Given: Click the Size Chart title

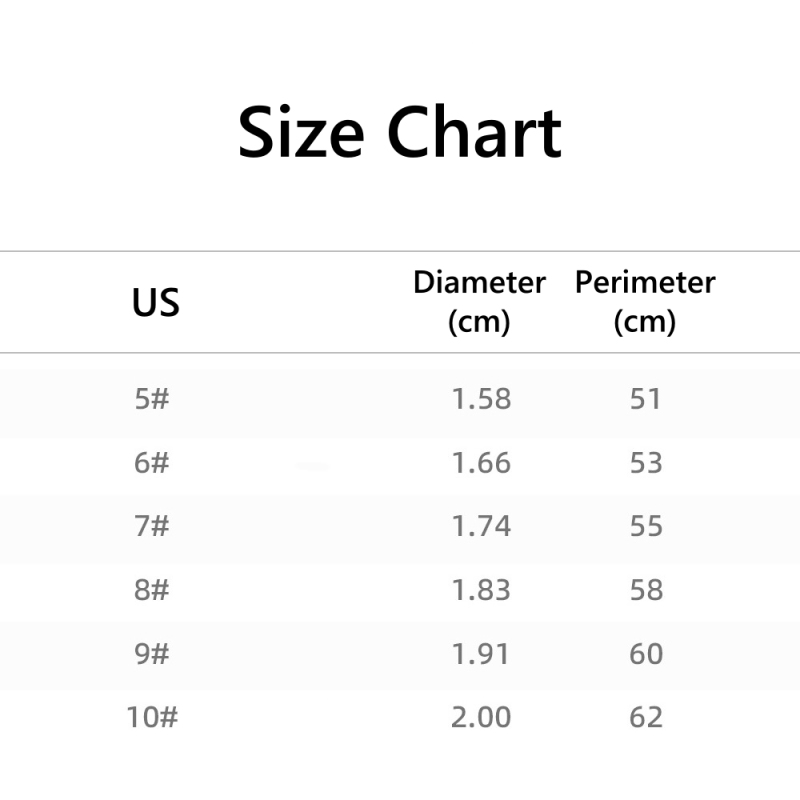Looking at the screenshot, I should [400, 134].
